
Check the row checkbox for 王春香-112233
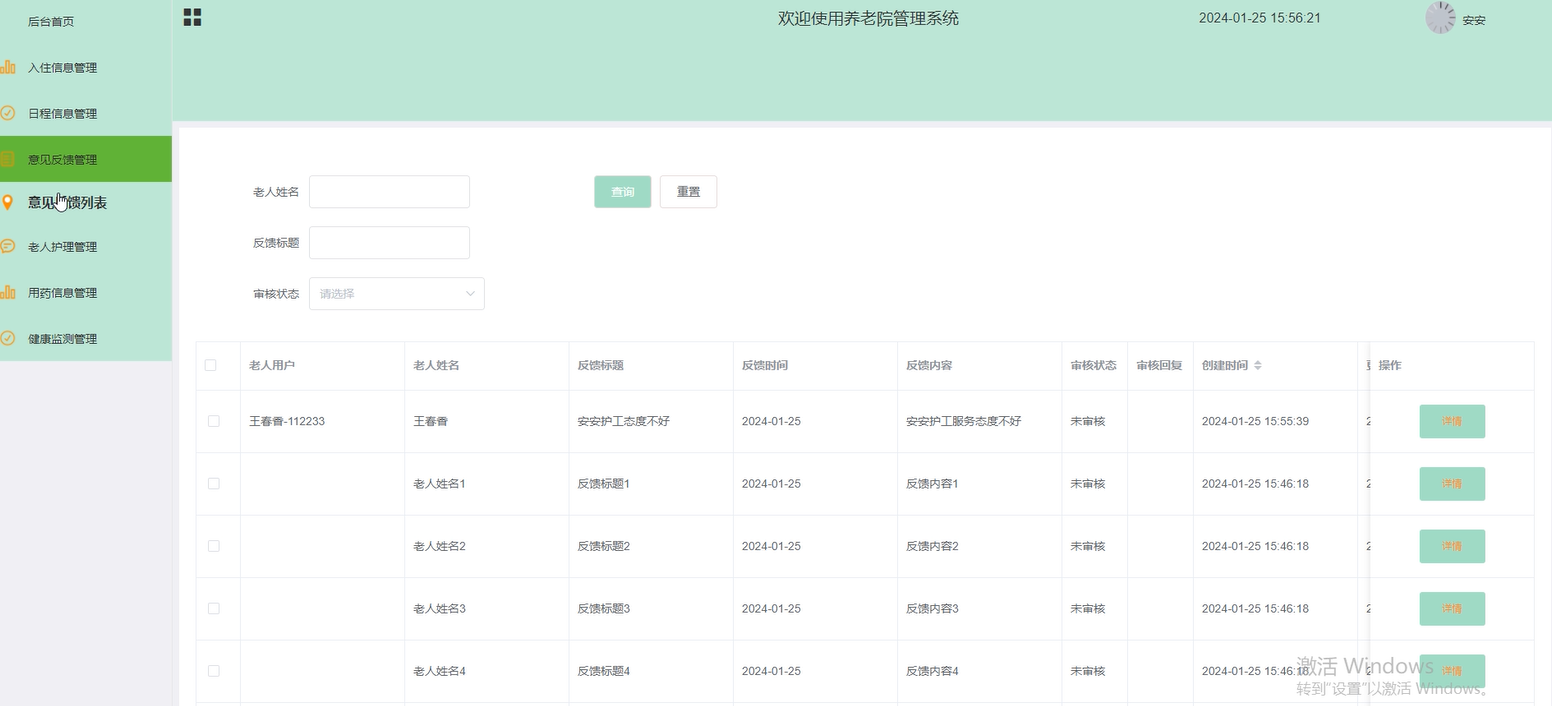[x=213, y=421]
